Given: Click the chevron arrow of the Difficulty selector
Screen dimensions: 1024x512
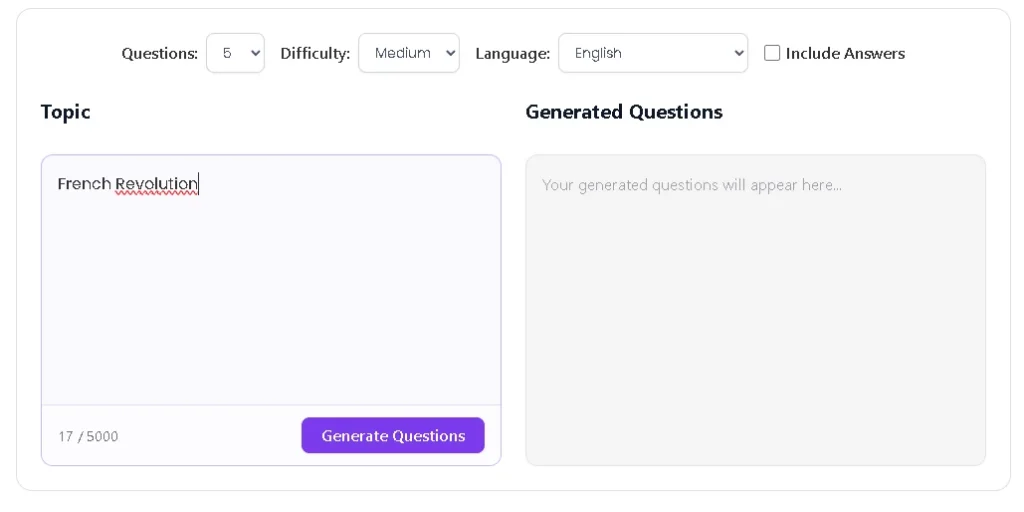Looking at the screenshot, I should pyautogui.click(x=449, y=53).
